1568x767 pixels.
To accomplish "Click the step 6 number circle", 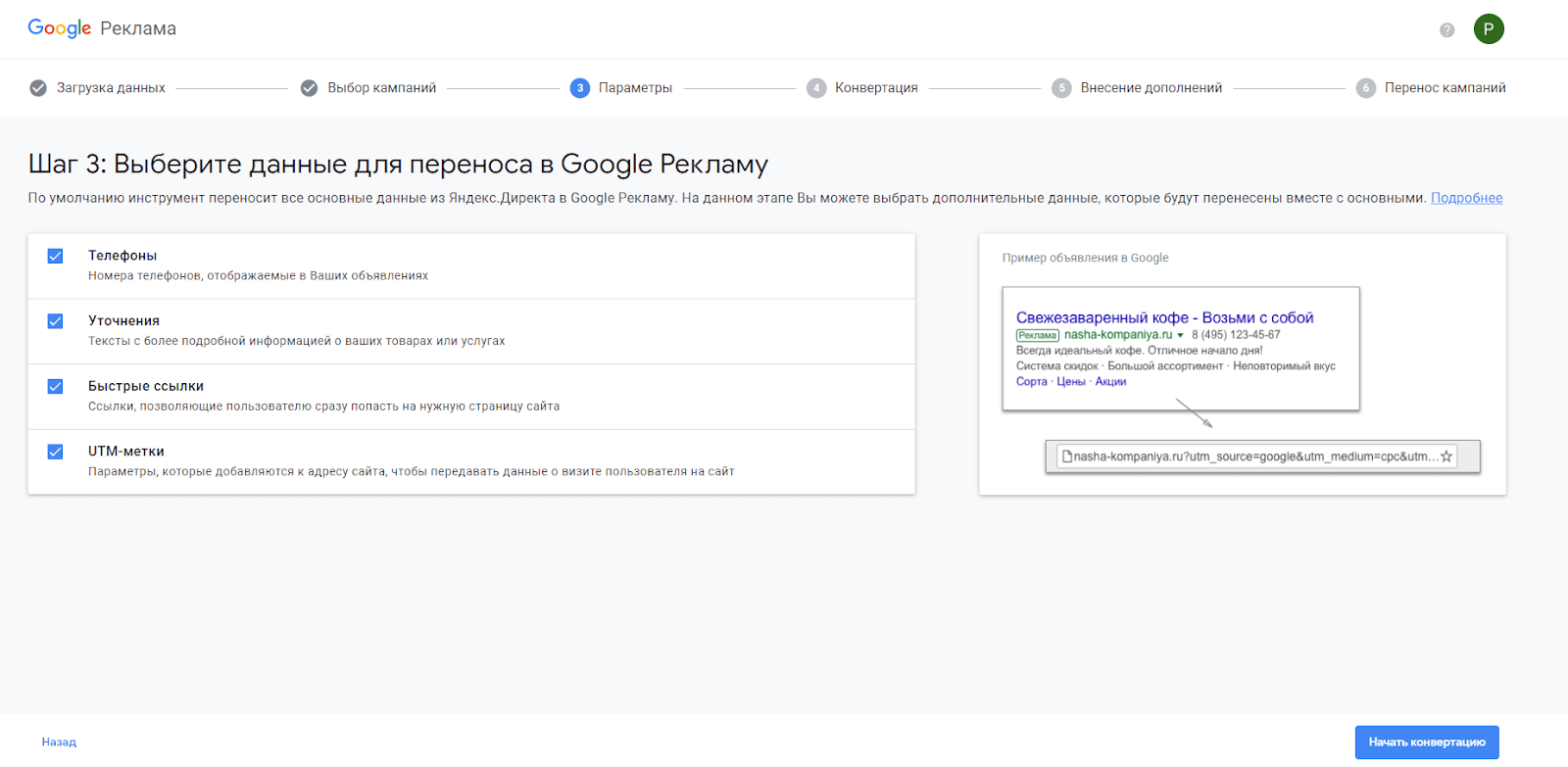I will point(1366,88).
